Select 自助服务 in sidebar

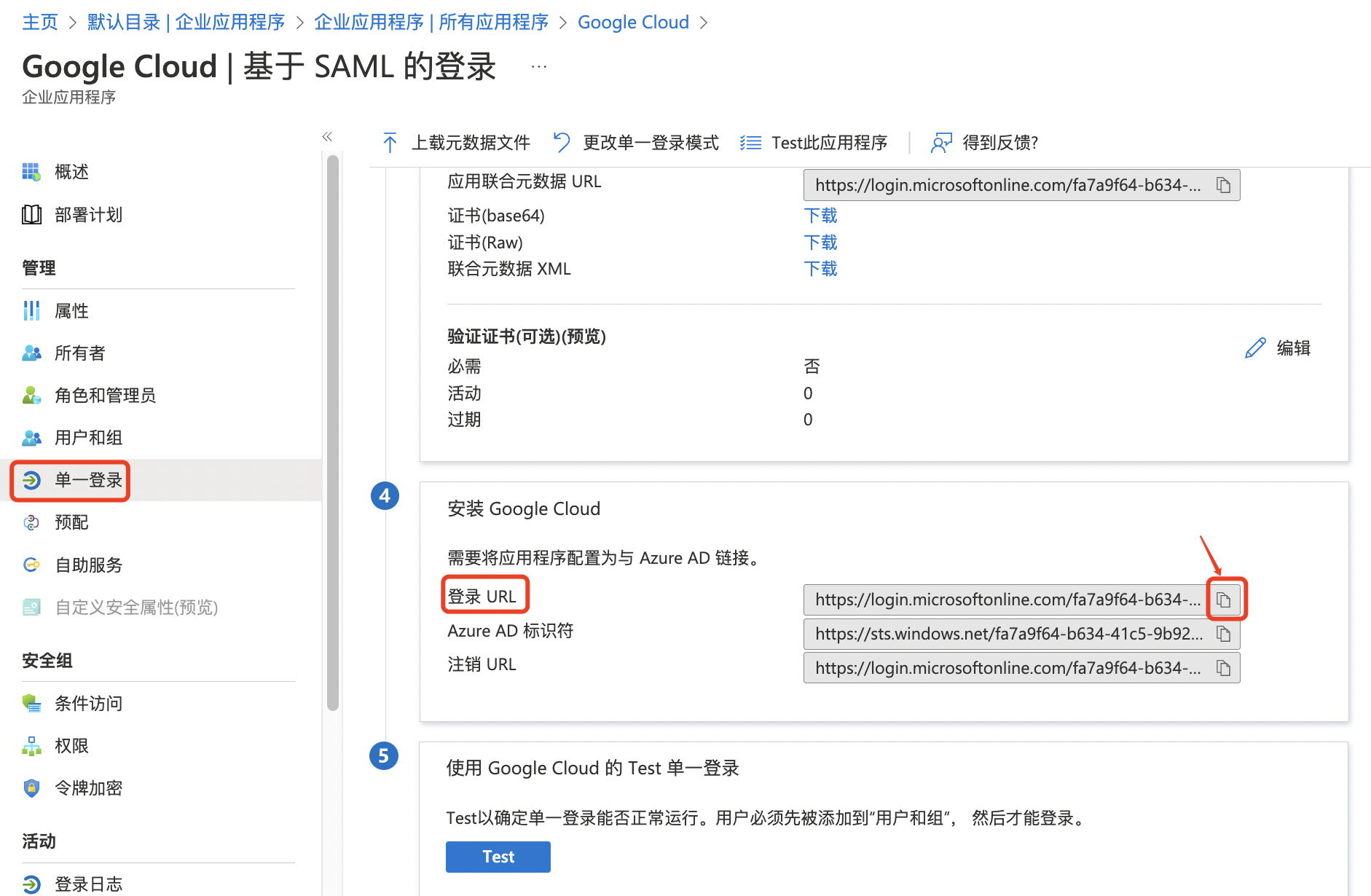pyautogui.click(x=88, y=565)
